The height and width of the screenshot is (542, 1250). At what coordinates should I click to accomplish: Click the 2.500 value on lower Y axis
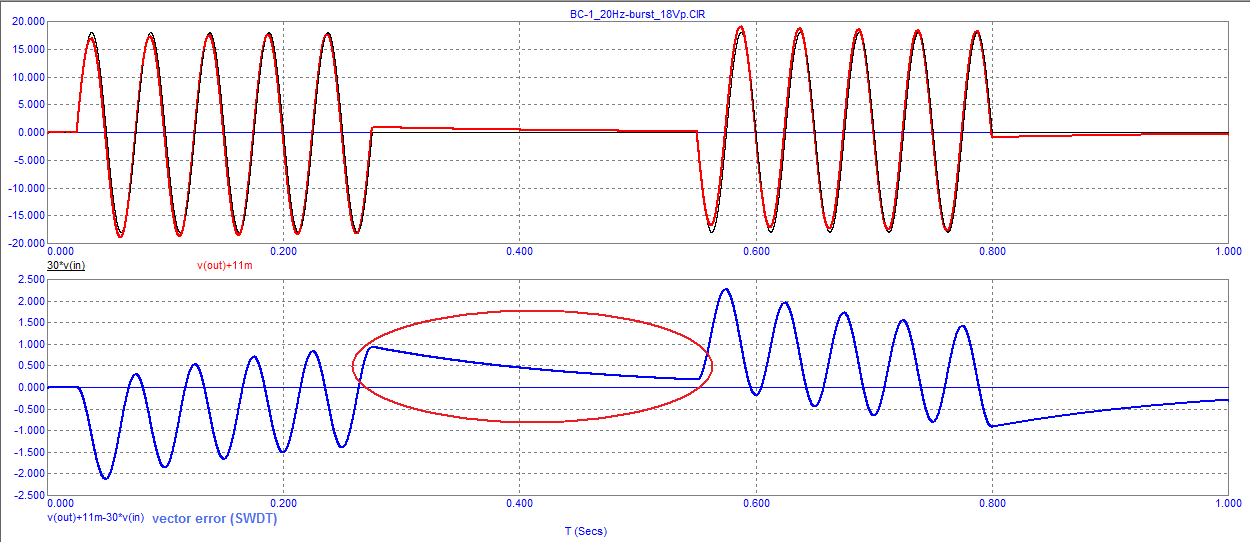coord(32,280)
